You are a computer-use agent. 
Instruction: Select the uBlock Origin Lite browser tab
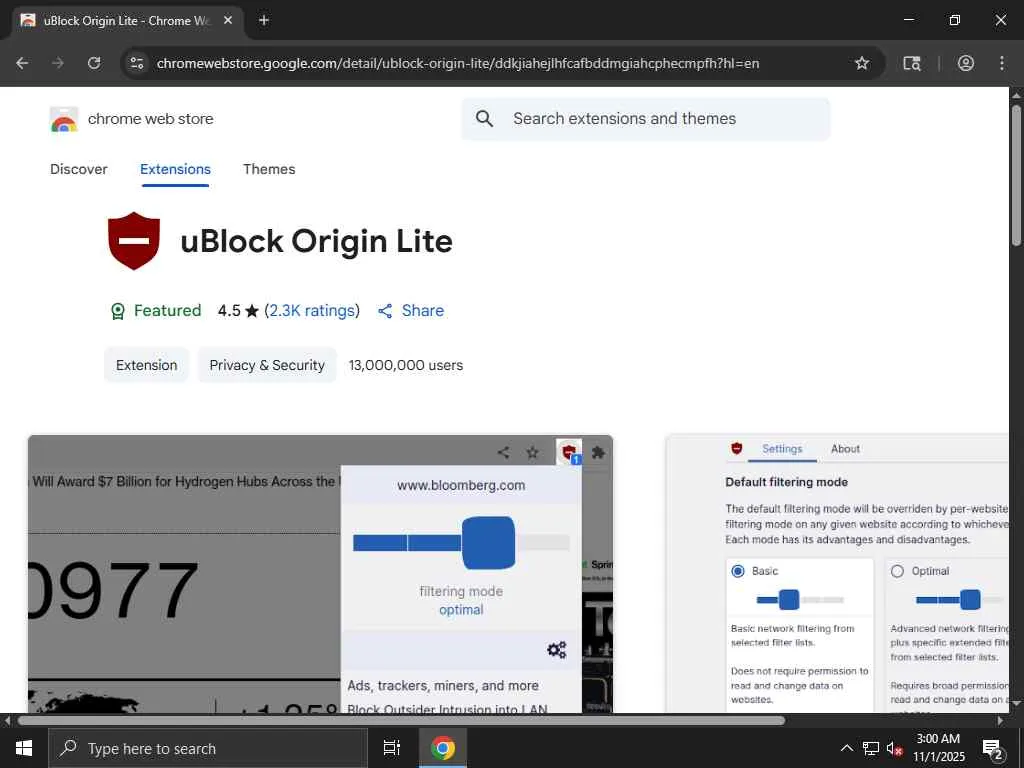[127, 20]
